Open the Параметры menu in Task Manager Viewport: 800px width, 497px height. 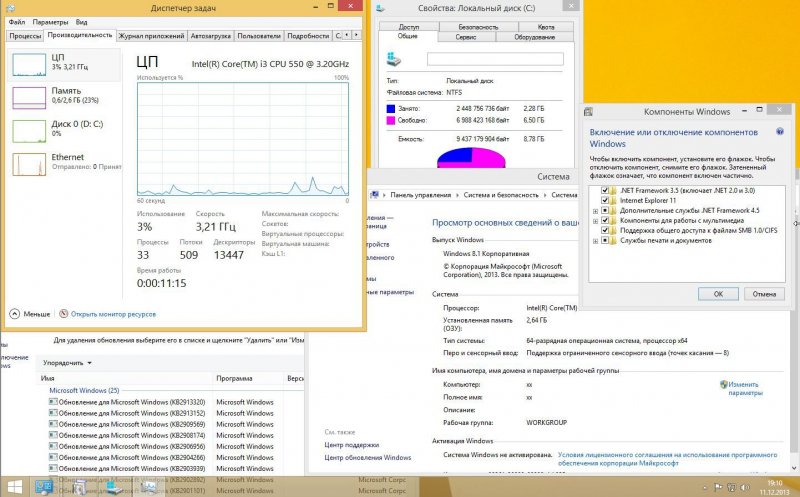(x=51, y=22)
